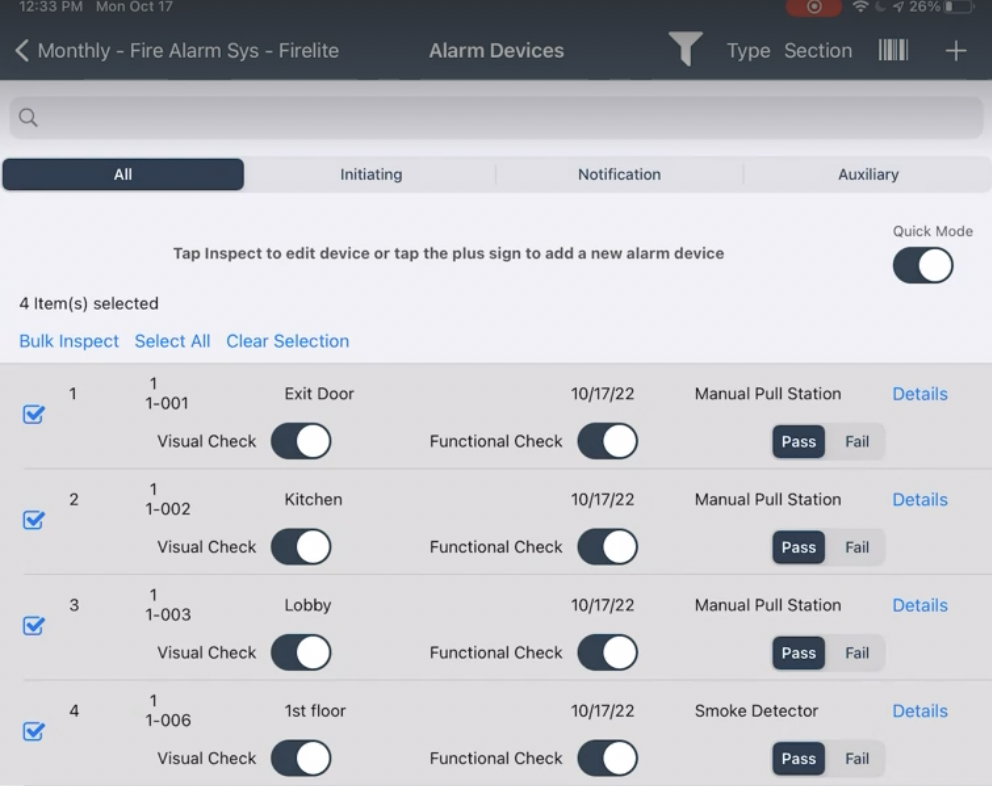
Task: Group devices by Section
Action: (817, 51)
